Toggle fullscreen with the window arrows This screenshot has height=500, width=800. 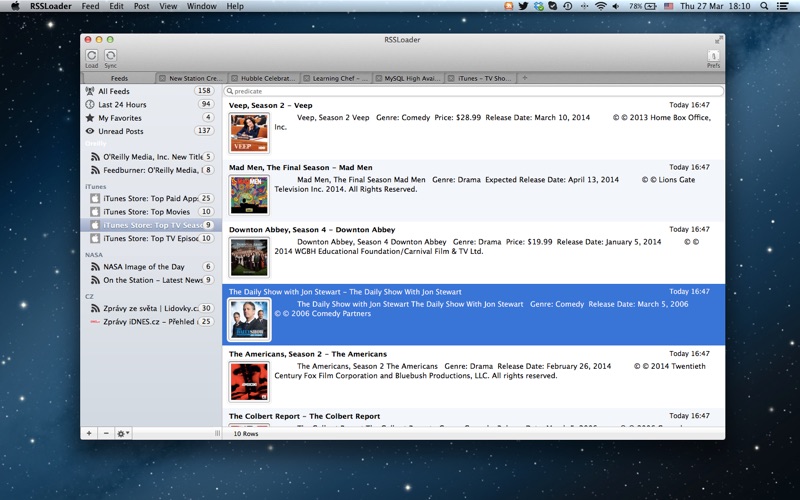[x=718, y=39]
